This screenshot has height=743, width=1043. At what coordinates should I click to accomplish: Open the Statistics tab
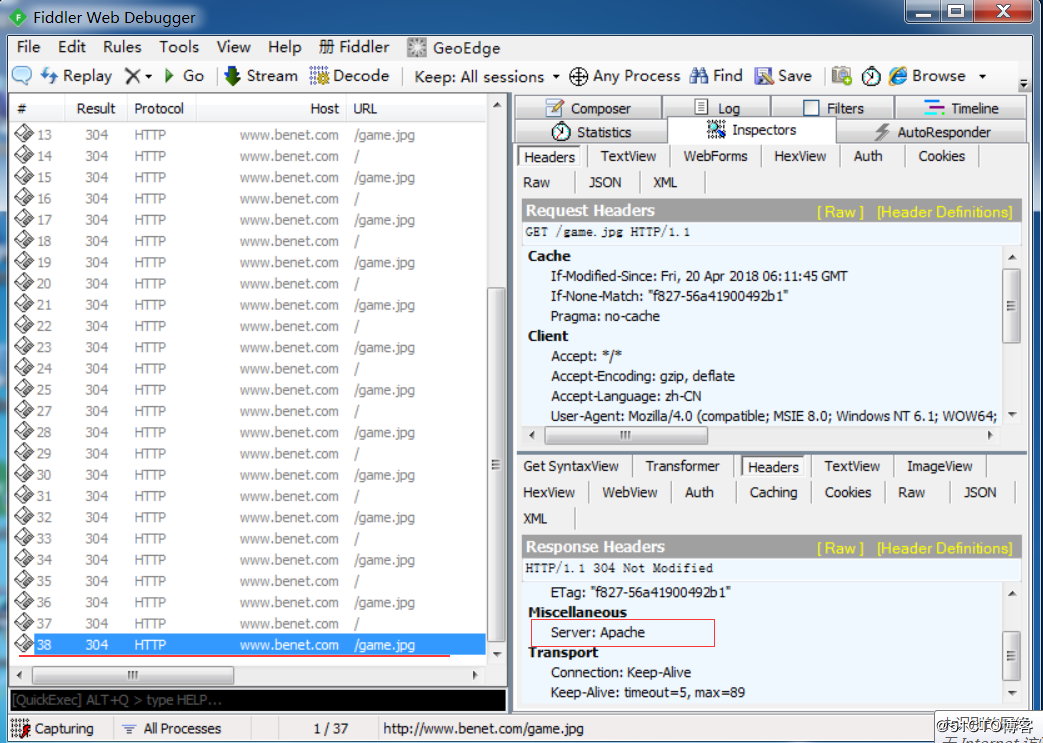point(591,132)
